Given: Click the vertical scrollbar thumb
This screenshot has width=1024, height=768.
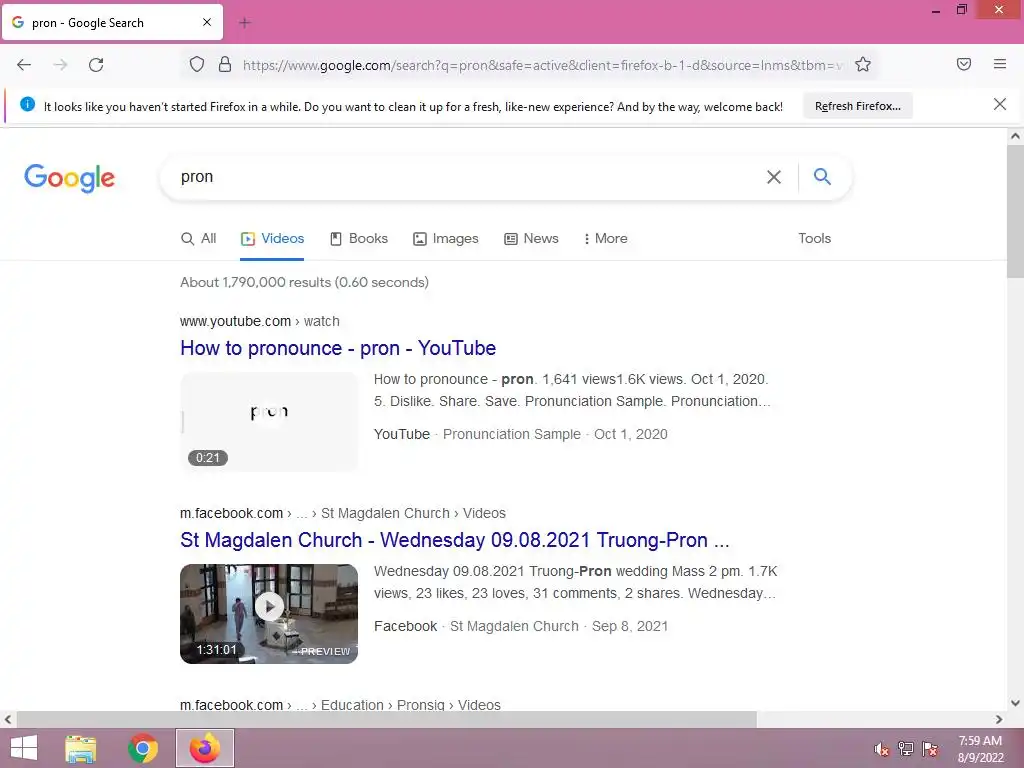Looking at the screenshot, I should tap(1015, 212).
